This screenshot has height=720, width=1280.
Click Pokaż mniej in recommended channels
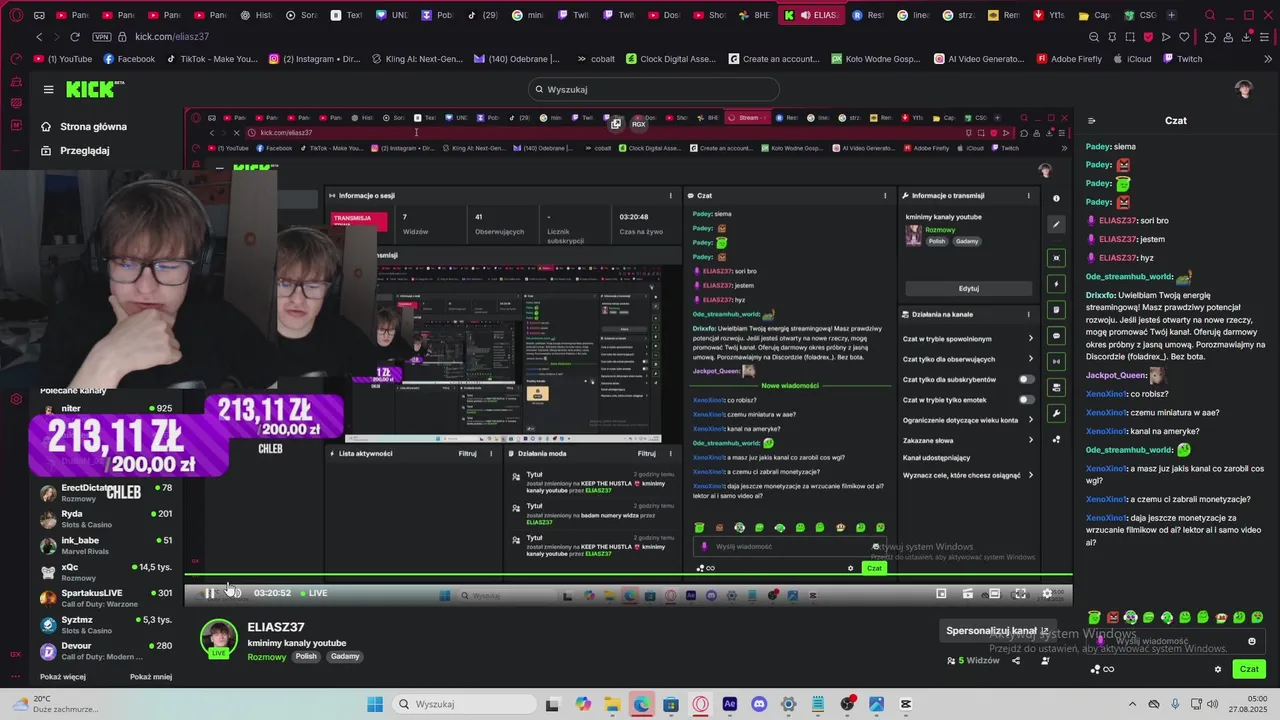pyautogui.click(x=151, y=677)
